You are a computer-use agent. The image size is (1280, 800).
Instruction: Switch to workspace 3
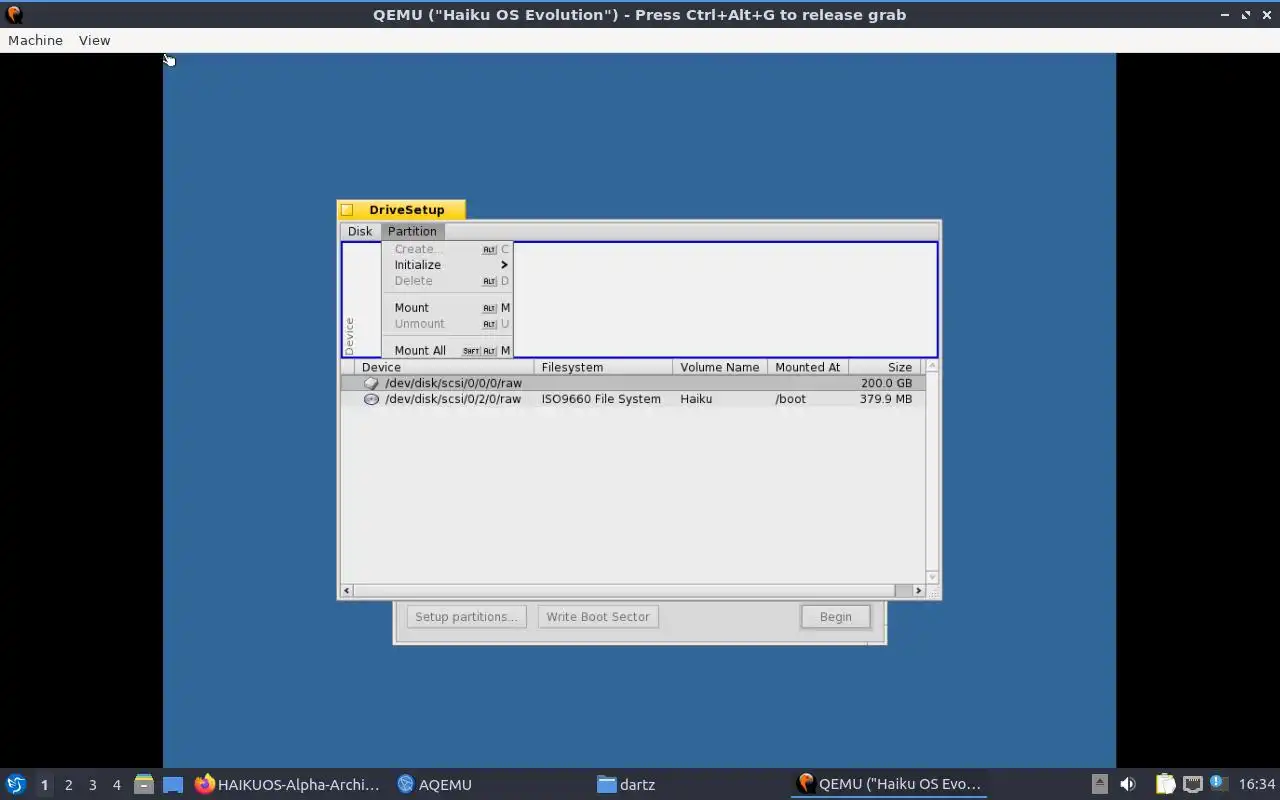(92, 785)
